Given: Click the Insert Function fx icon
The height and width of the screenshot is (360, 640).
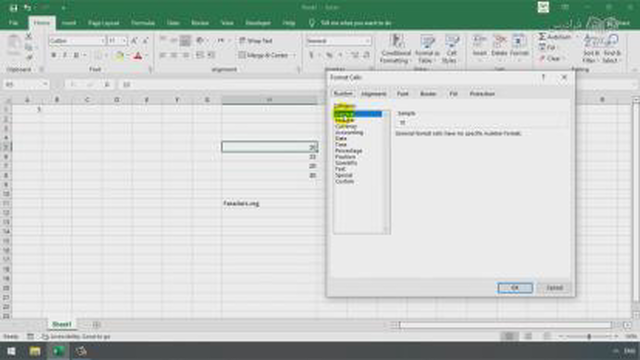Looking at the screenshot, I should tap(107, 84).
